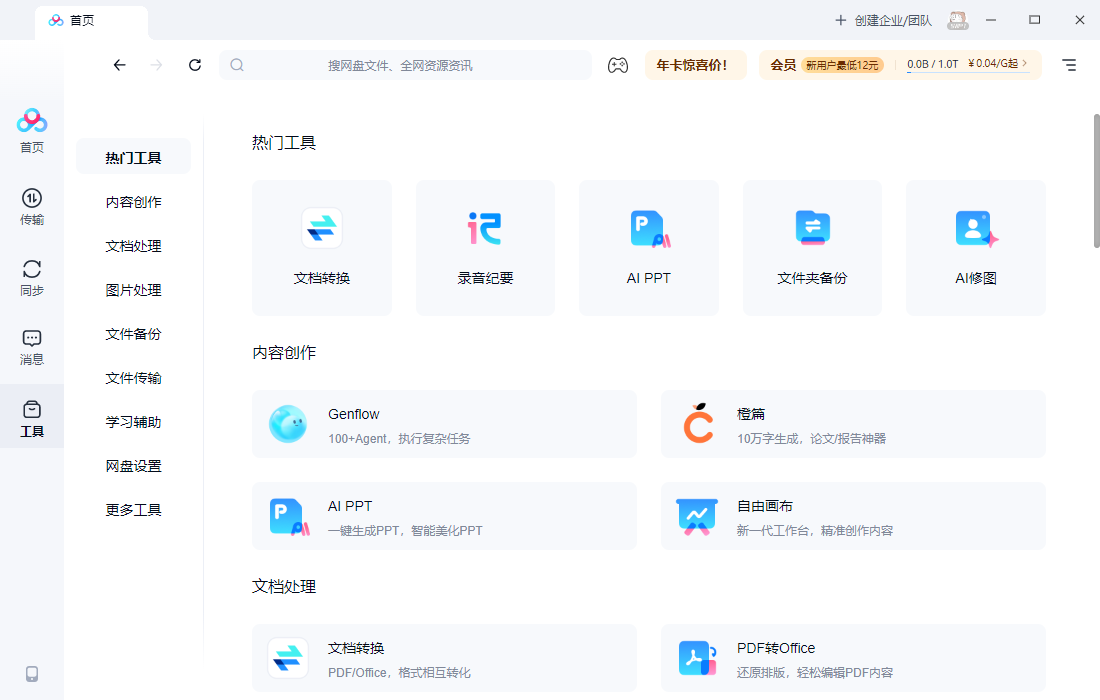Open the 同步 sync sidebar icon

(x=32, y=278)
